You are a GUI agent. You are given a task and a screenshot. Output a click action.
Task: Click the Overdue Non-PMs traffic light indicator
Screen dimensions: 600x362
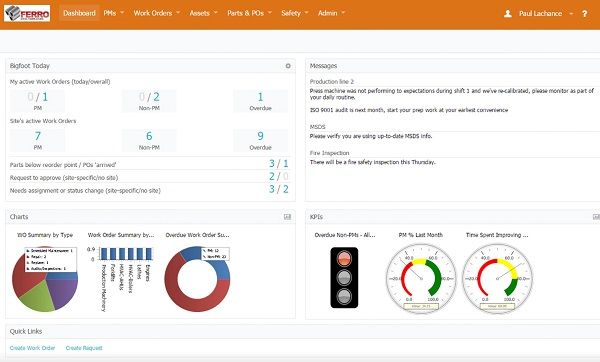(344, 277)
